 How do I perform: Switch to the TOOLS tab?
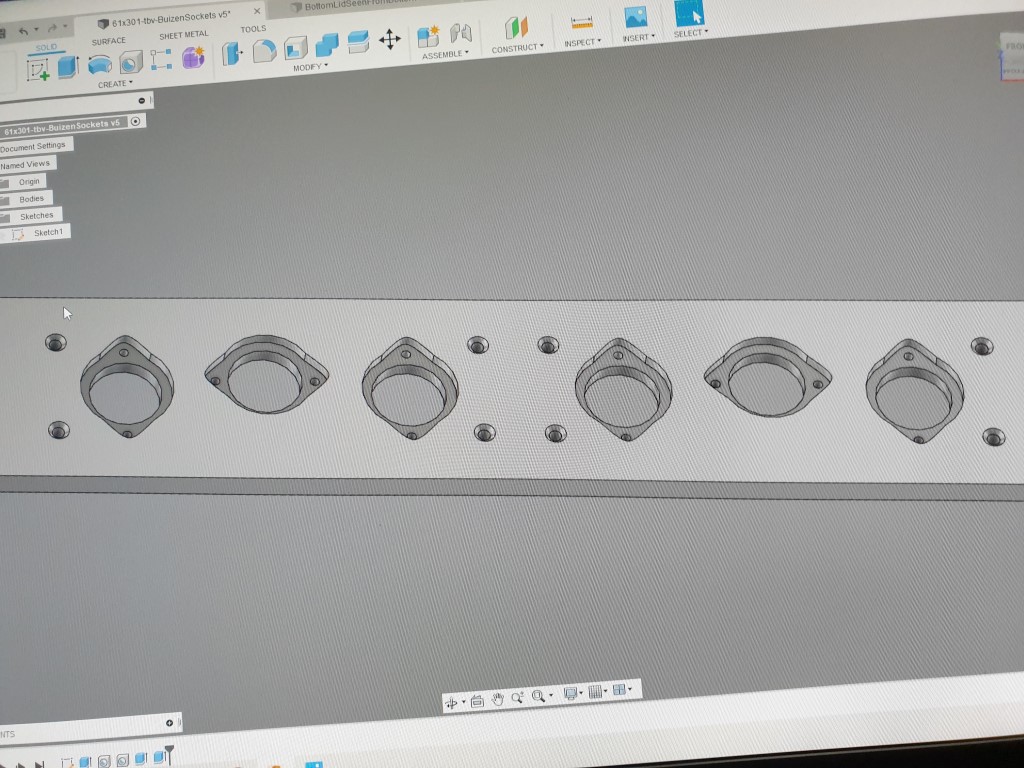click(253, 29)
